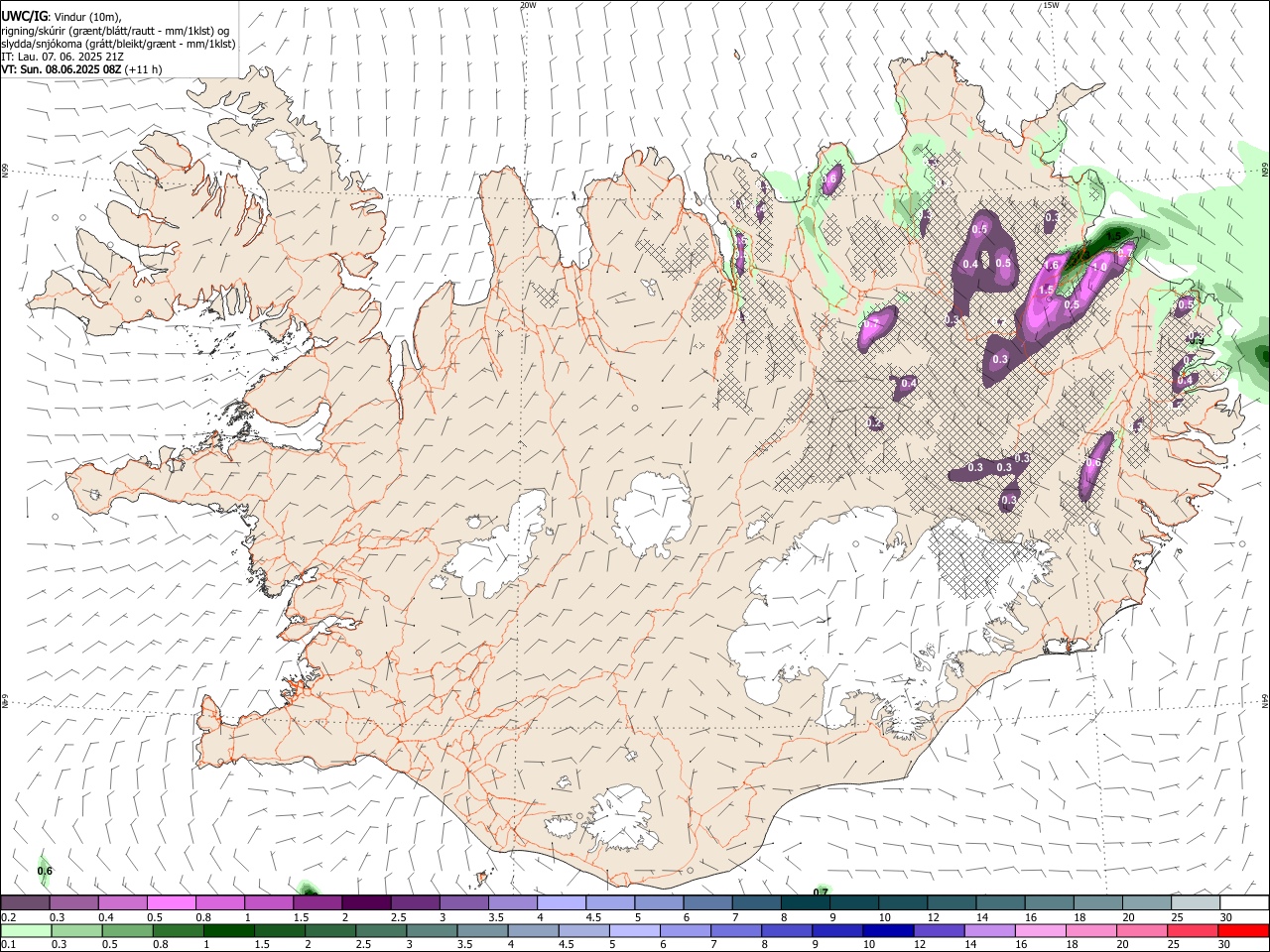Select the medium green 0.5 swatch, bottom row
Viewport: 1270px width, 952px height.
127,931
